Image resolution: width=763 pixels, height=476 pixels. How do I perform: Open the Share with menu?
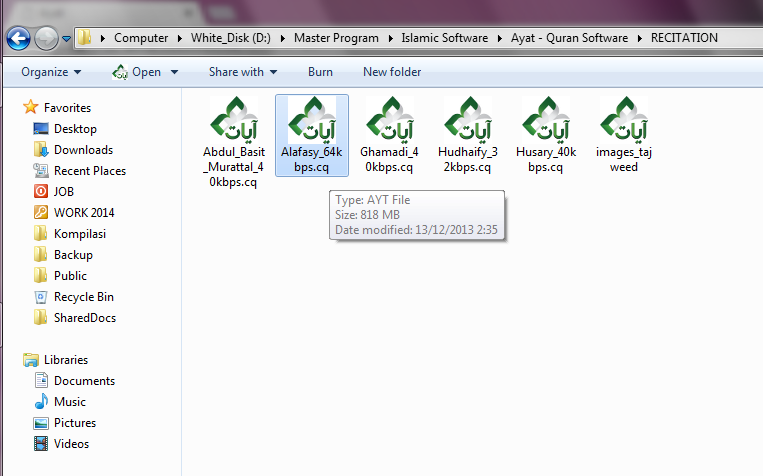pyautogui.click(x=243, y=72)
